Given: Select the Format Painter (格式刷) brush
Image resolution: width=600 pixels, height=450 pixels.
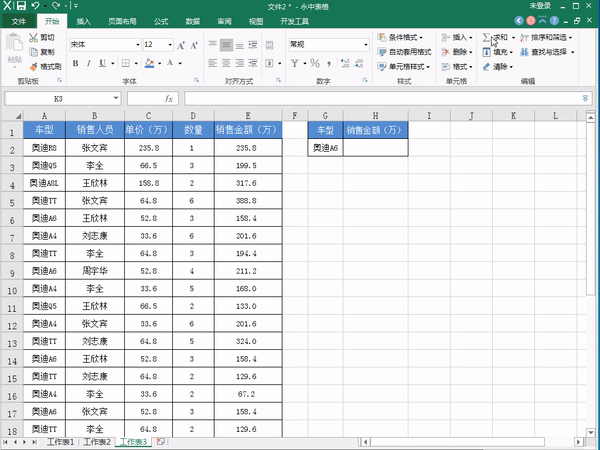Looking at the screenshot, I should (x=34, y=67).
